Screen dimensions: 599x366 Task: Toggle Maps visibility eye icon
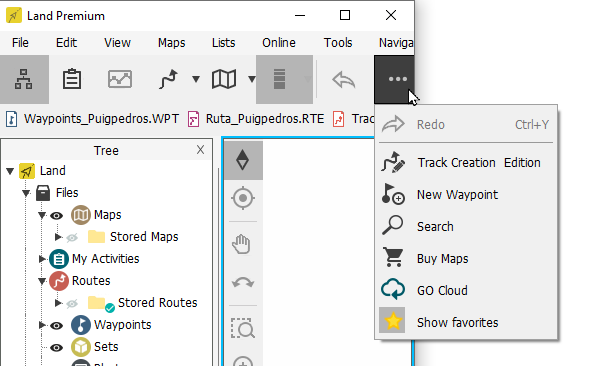57,215
